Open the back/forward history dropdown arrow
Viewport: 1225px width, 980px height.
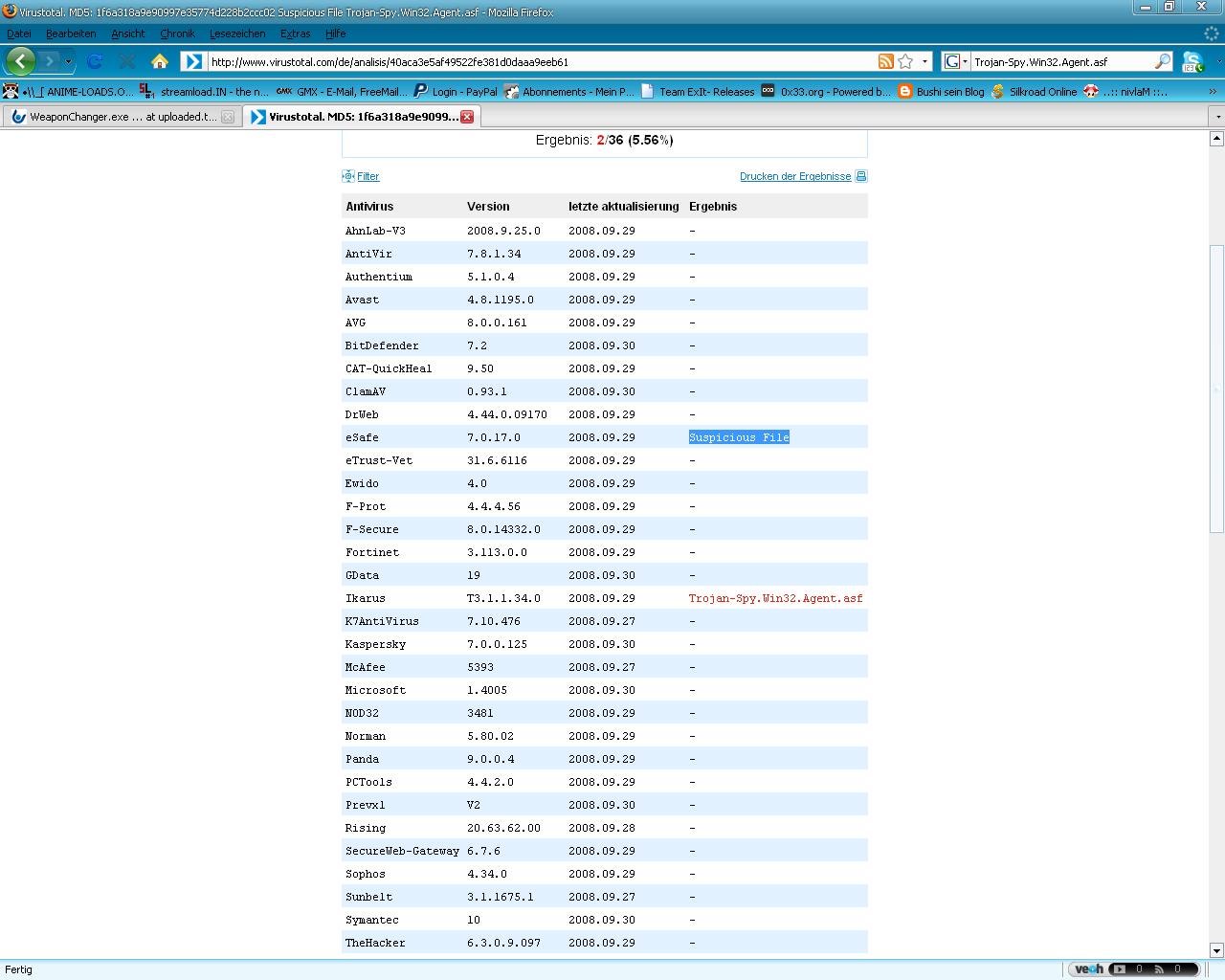pos(68,61)
